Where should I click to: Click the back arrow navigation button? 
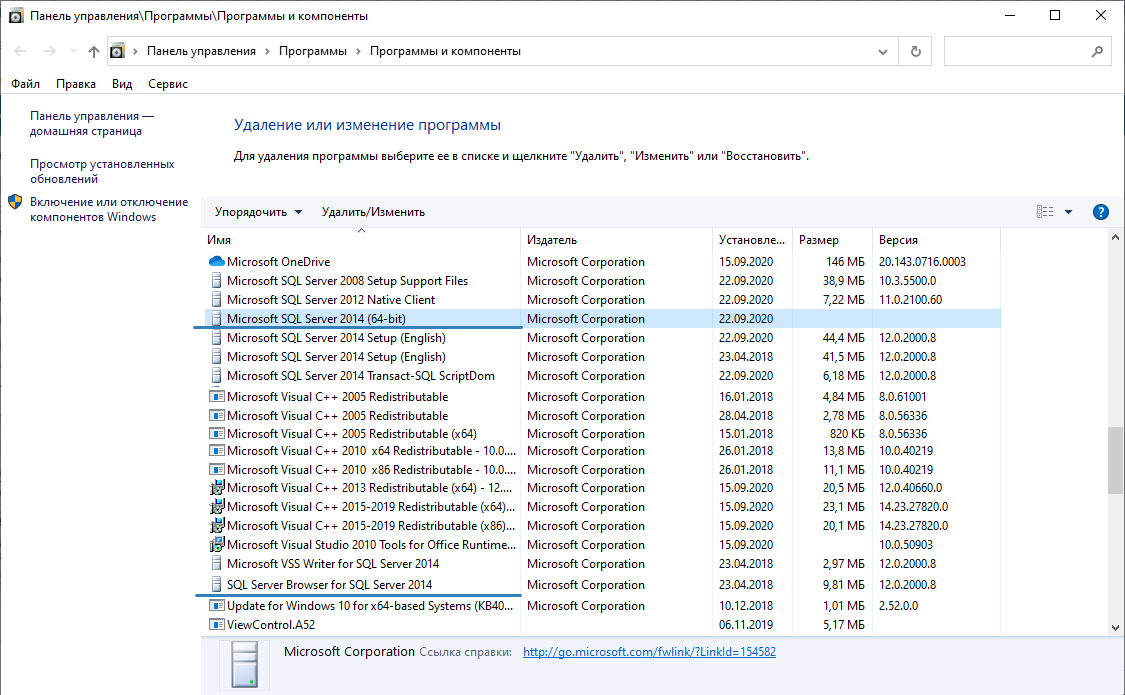[x=20, y=51]
